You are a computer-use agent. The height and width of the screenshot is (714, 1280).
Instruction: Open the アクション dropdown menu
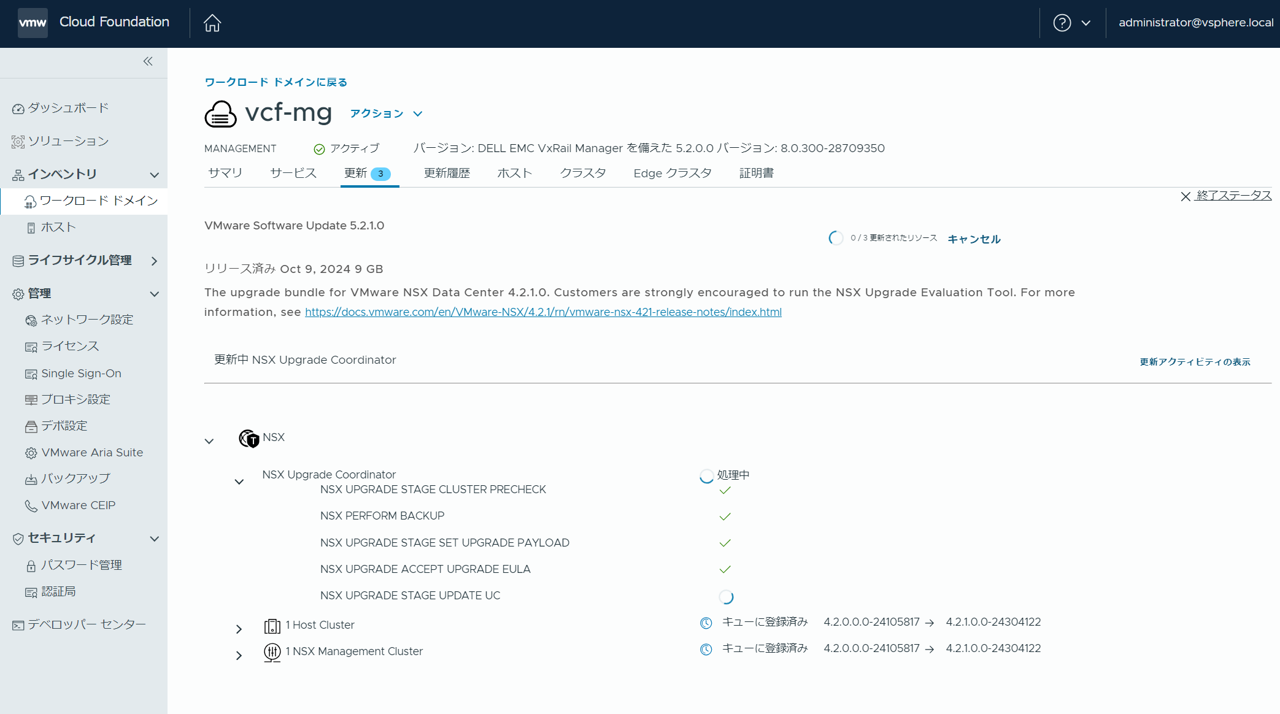[386, 114]
